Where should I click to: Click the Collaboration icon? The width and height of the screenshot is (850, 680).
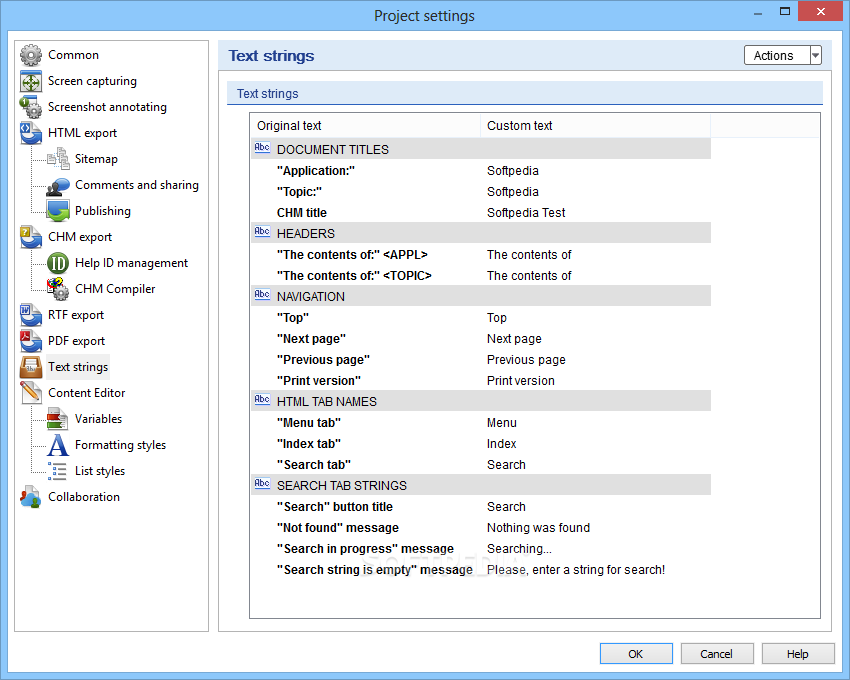(31, 497)
